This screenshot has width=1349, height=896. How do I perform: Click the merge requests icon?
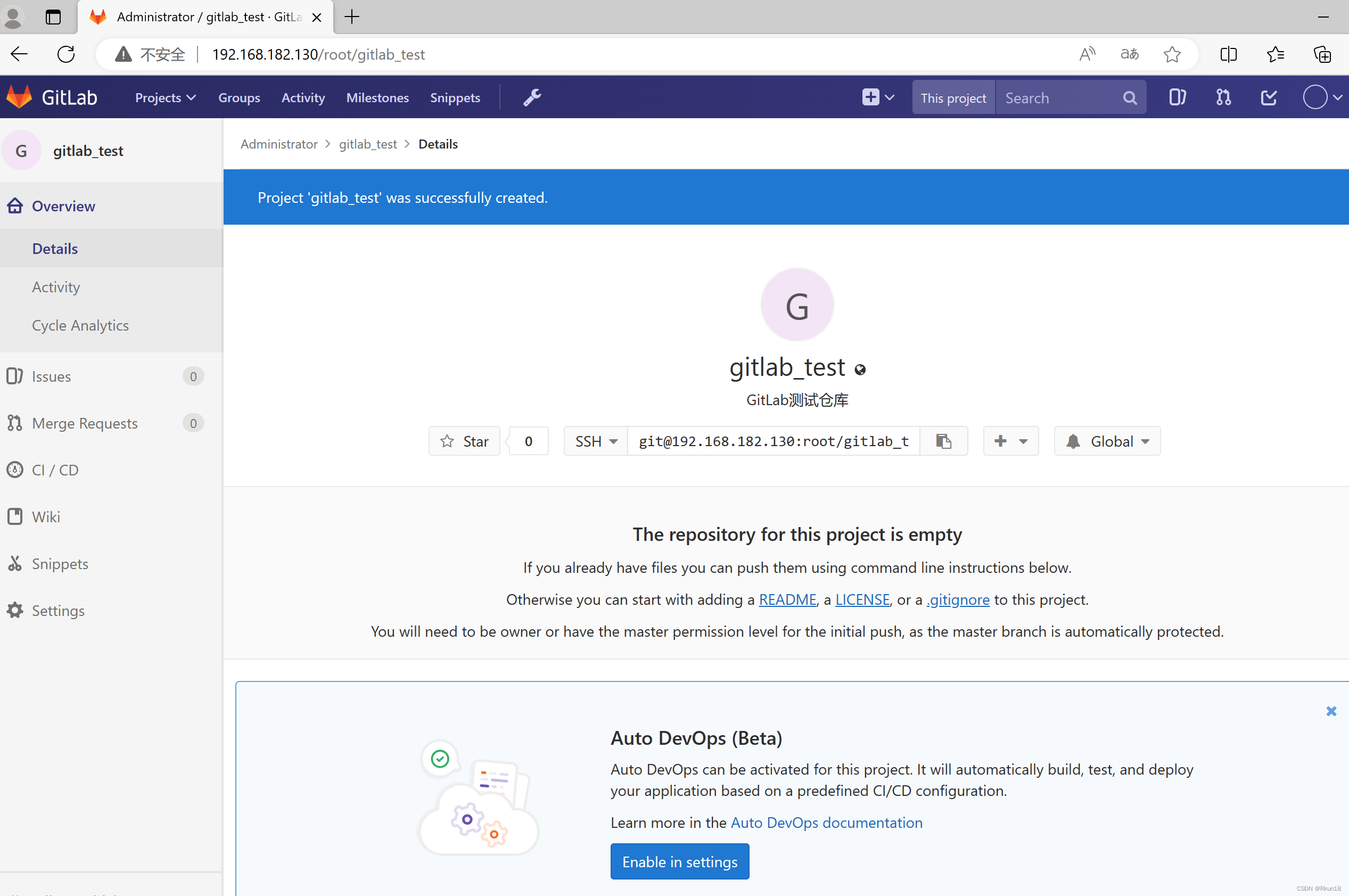pos(1224,97)
